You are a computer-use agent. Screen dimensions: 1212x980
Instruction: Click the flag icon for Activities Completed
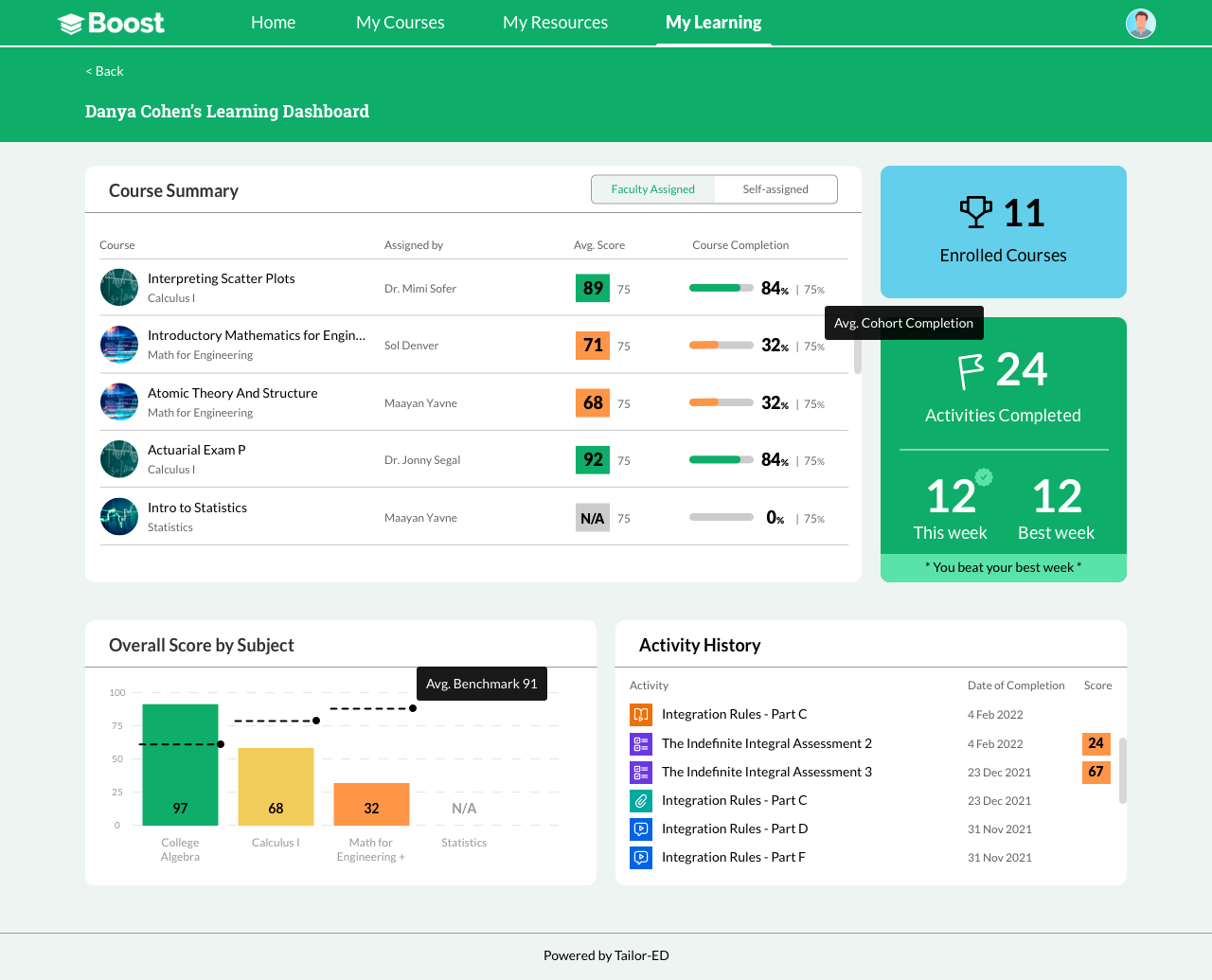(971, 371)
